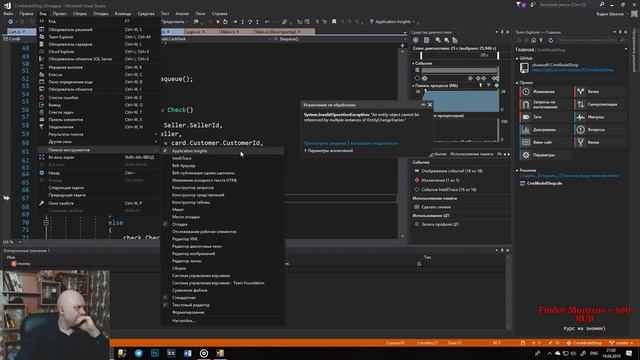This screenshot has height=360, width=640.
Task: Open Панель элементов (Toolbox) menu entry
Action: 98,120
